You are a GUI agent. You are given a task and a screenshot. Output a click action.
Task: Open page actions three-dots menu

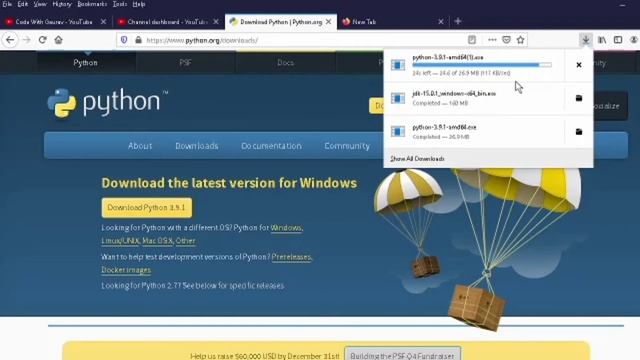tap(492, 40)
